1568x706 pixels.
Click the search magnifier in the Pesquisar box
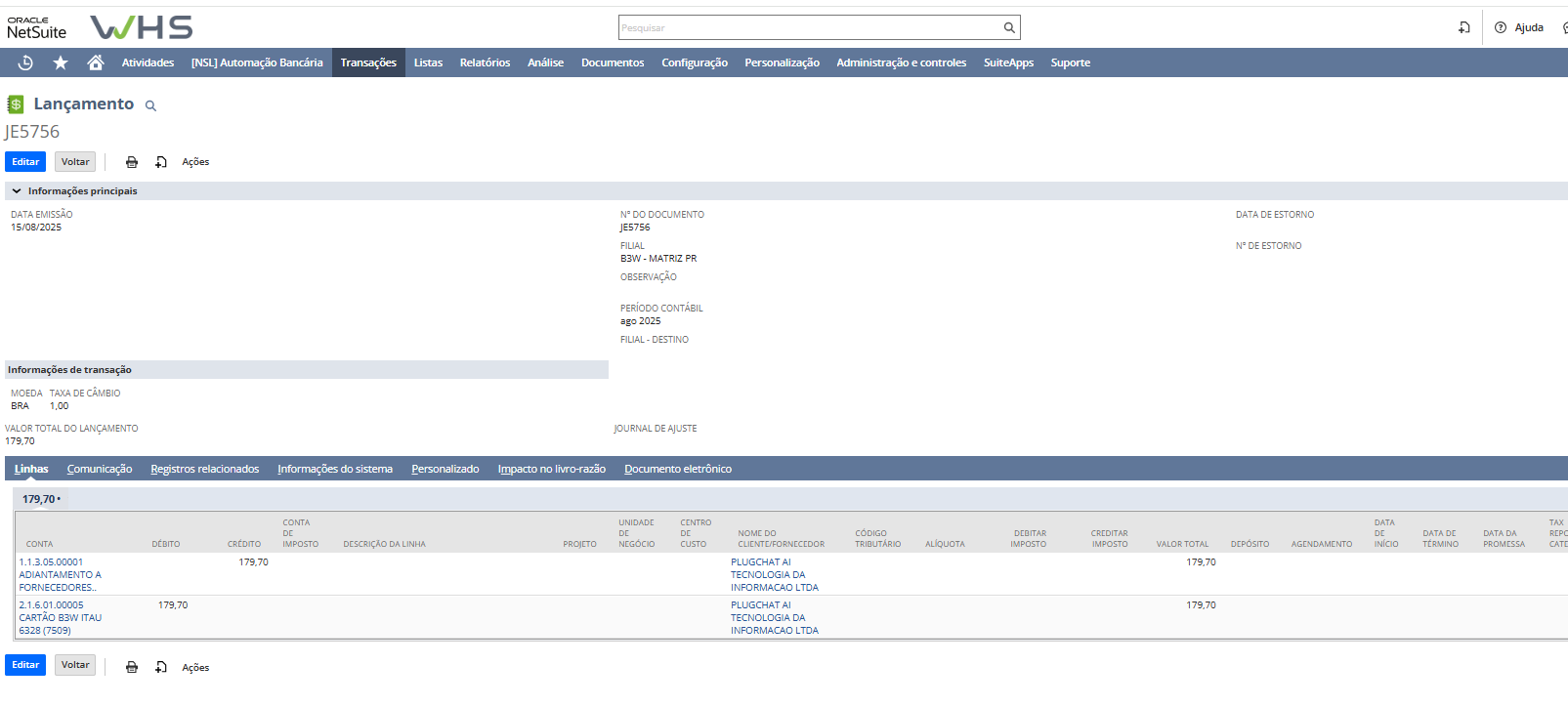pos(1009,27)
